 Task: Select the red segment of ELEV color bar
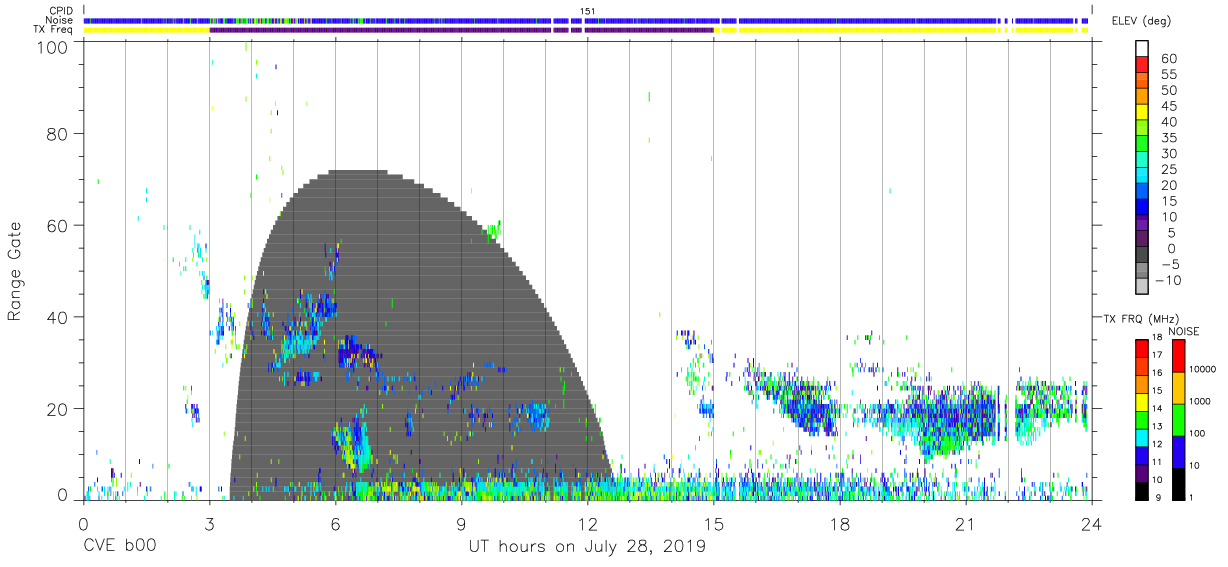[x=1143, y=66]
